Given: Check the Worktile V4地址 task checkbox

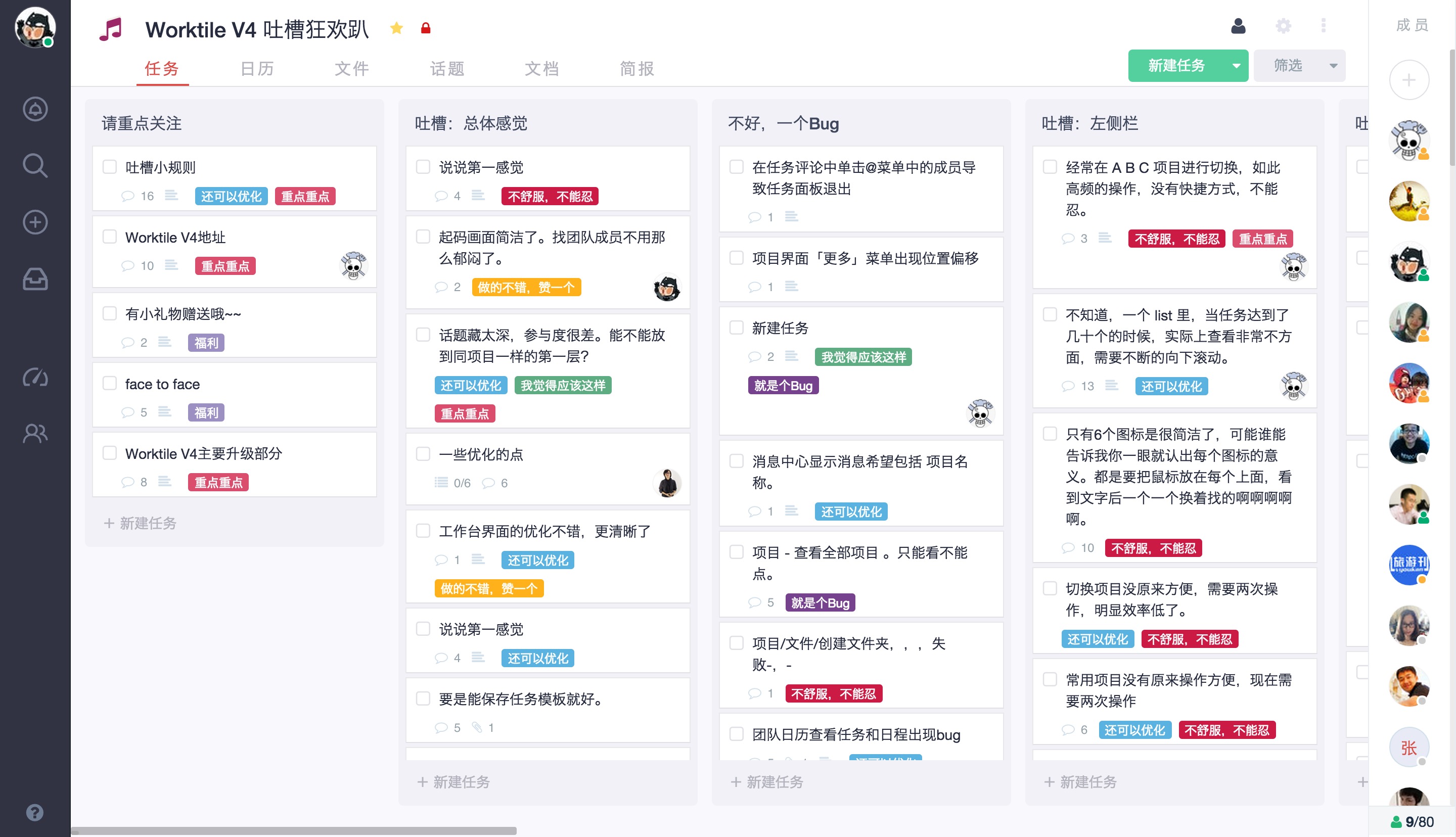Looking at the screenshot, I should coord(109,237).
